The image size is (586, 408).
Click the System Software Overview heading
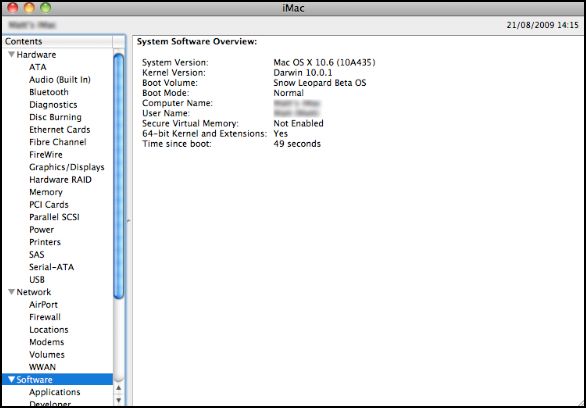click(x=197, y=42)
